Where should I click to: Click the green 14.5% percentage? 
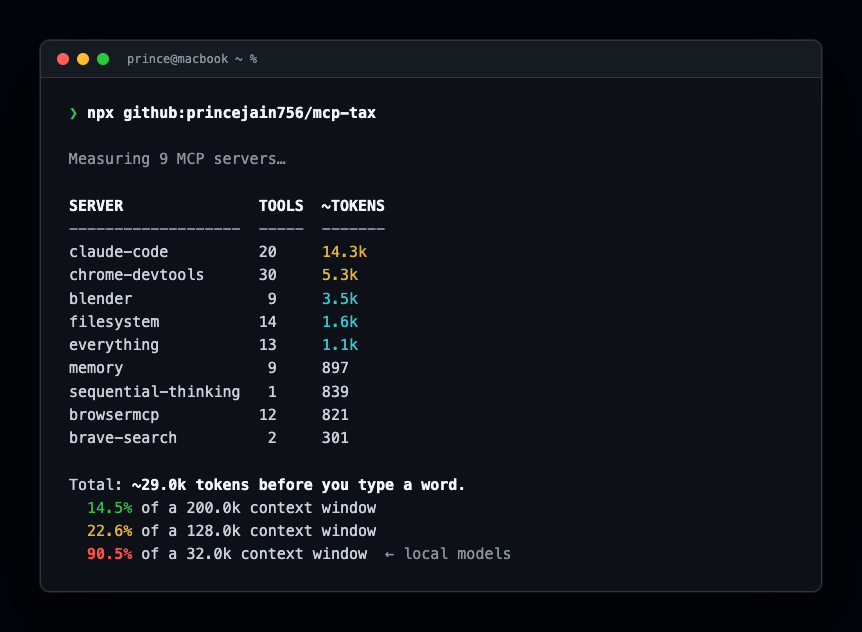[109, 508]
